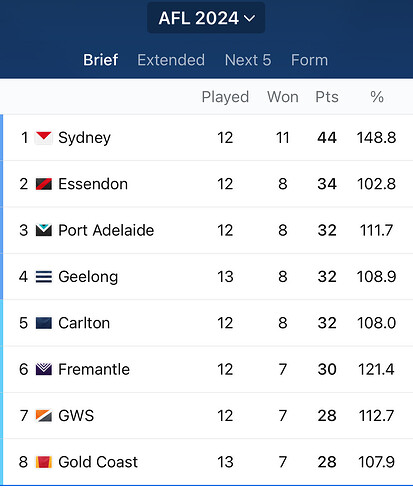Click the Sydney Swans team logo
The height and width of the screenshot is (500, 413).
(44, 138)
